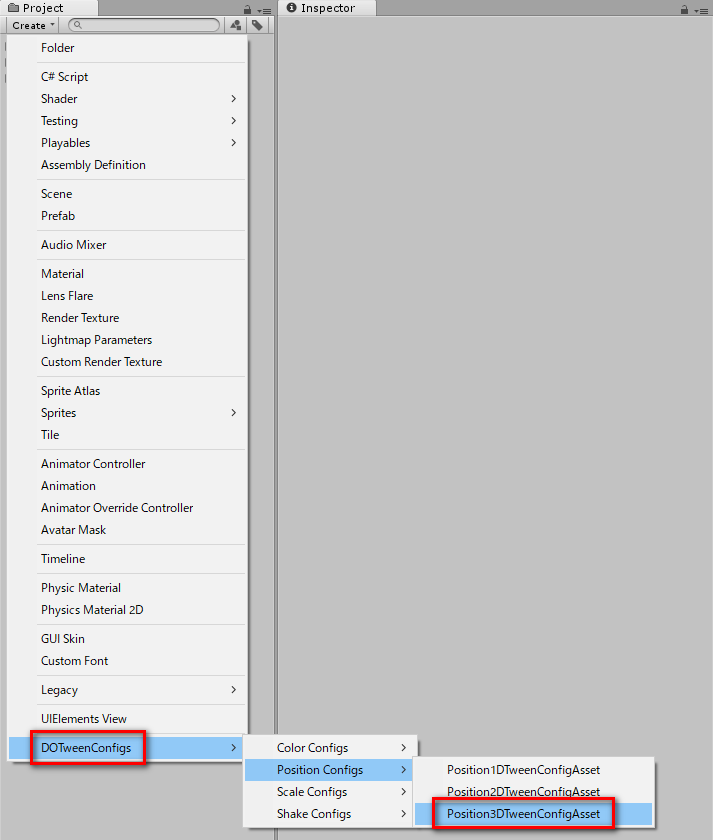Expand the Playables submenu

(x=127, y=142)
